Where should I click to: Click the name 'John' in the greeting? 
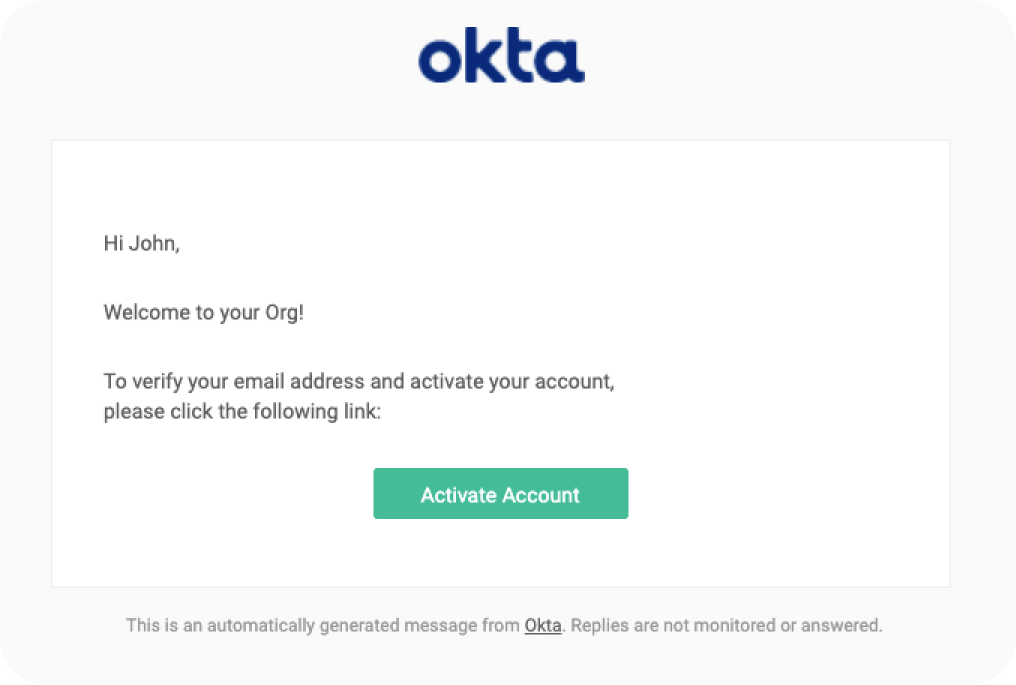pos(153,243)
